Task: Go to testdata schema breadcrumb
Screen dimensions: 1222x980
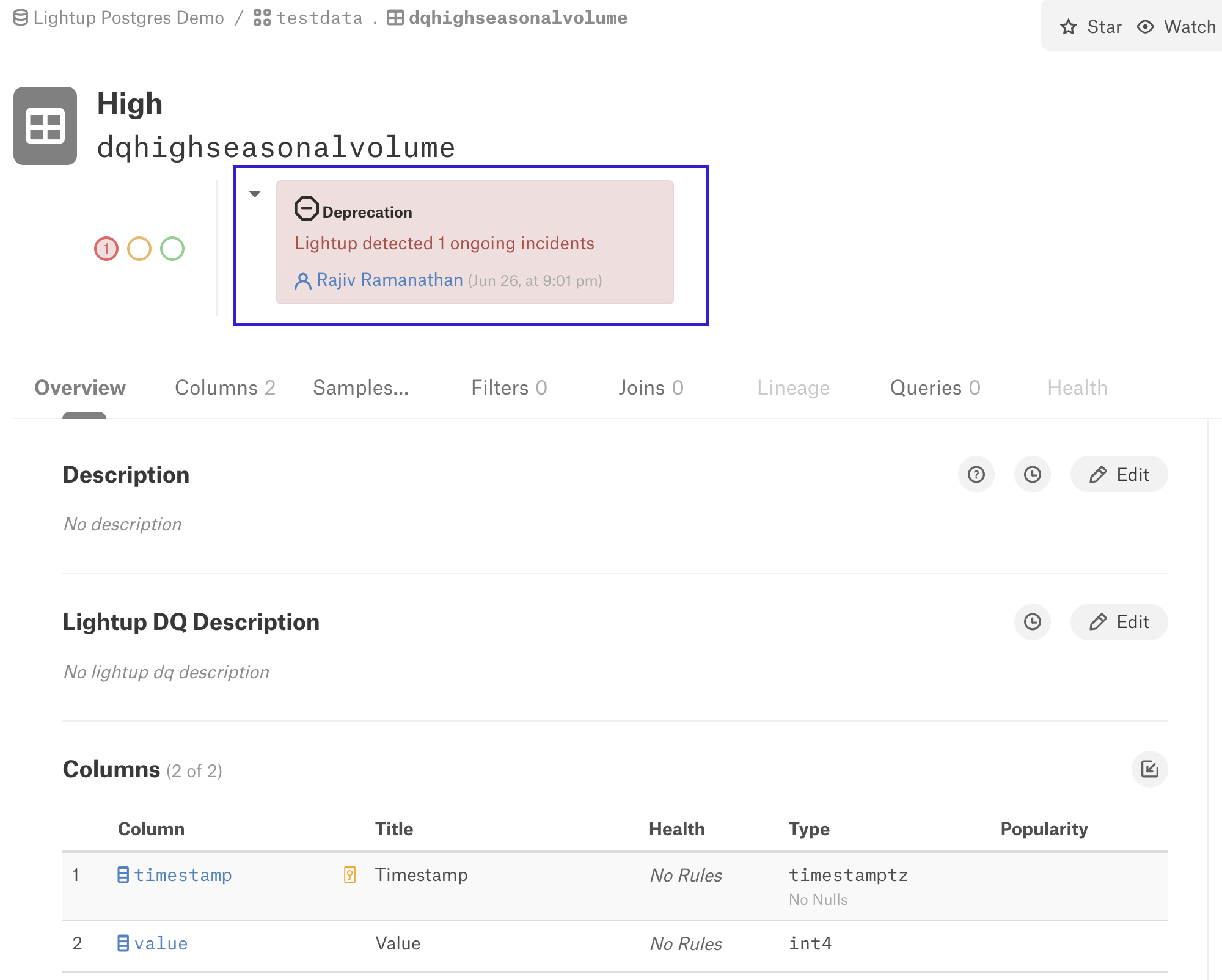Action: [x=319, y=18]
